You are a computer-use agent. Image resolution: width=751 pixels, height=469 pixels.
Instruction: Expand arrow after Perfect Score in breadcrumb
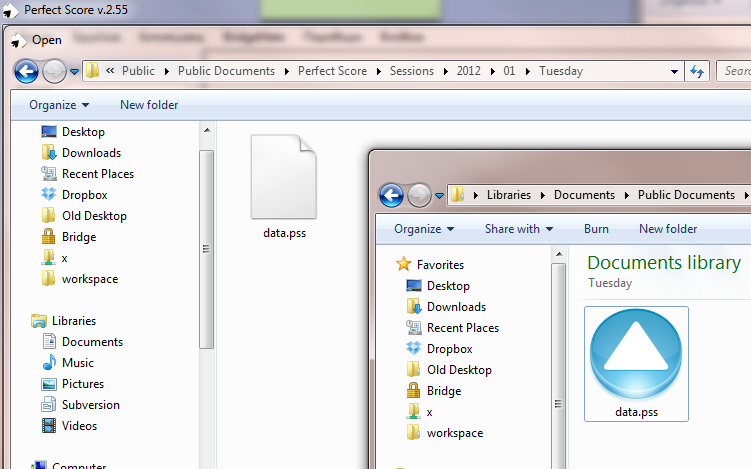coord(378,71)
